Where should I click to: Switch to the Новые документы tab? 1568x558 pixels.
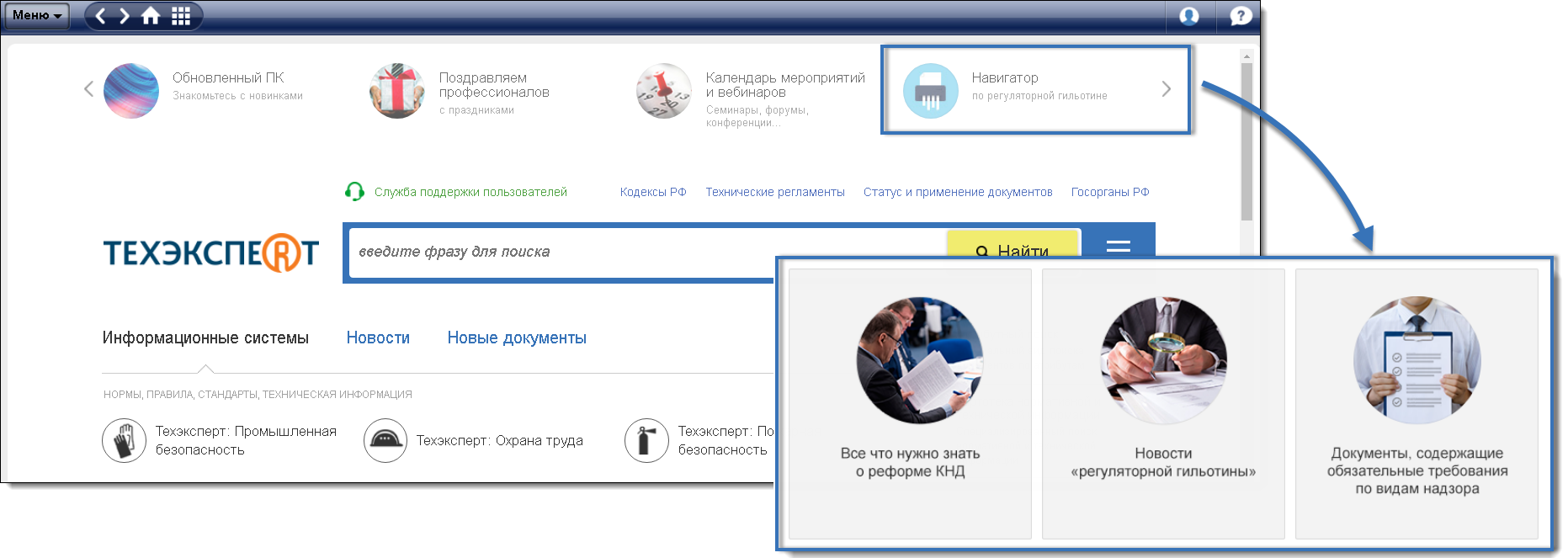517,338
